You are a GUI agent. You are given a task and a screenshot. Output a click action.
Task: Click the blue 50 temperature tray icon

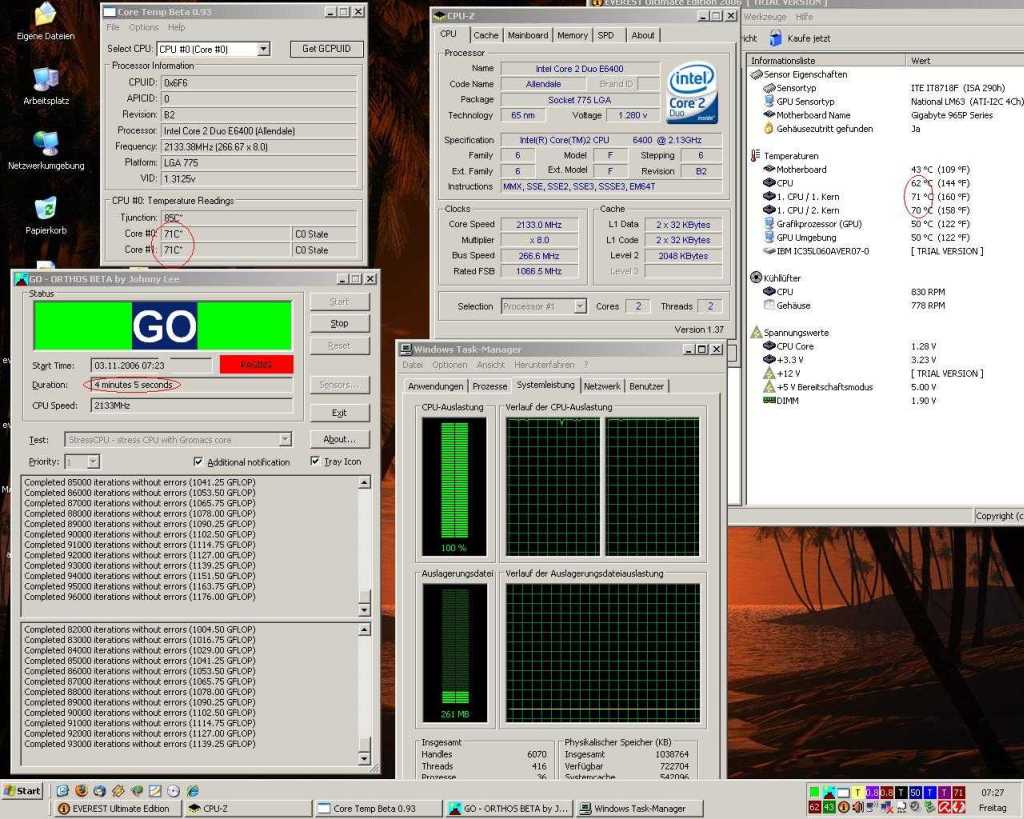pos(916,792)
